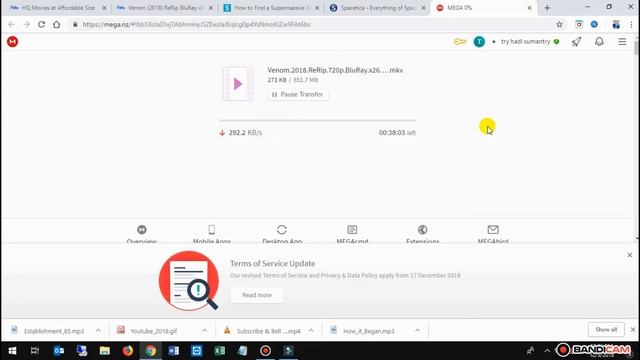Show hidden system tray icons
This screenshot has width=640, height=360.
pos(547,351)
